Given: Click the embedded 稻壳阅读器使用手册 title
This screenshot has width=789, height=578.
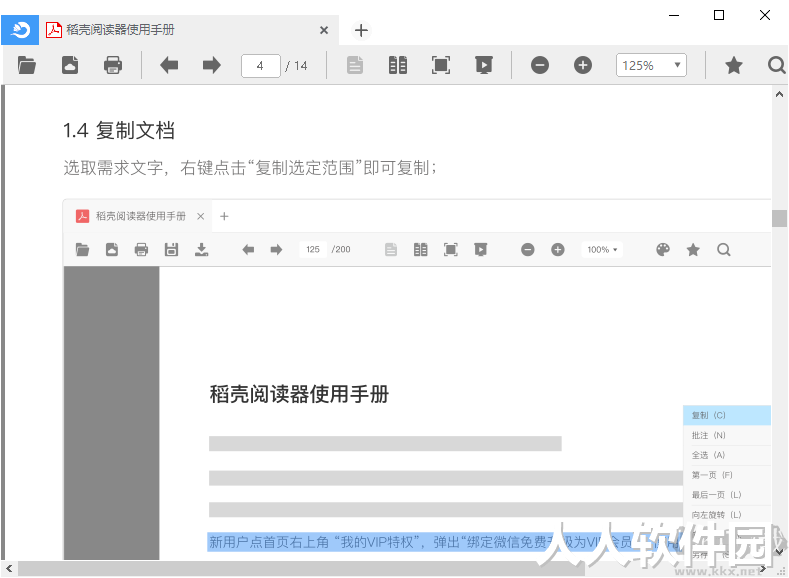Looking at the screenshot, I should point(299,394).
